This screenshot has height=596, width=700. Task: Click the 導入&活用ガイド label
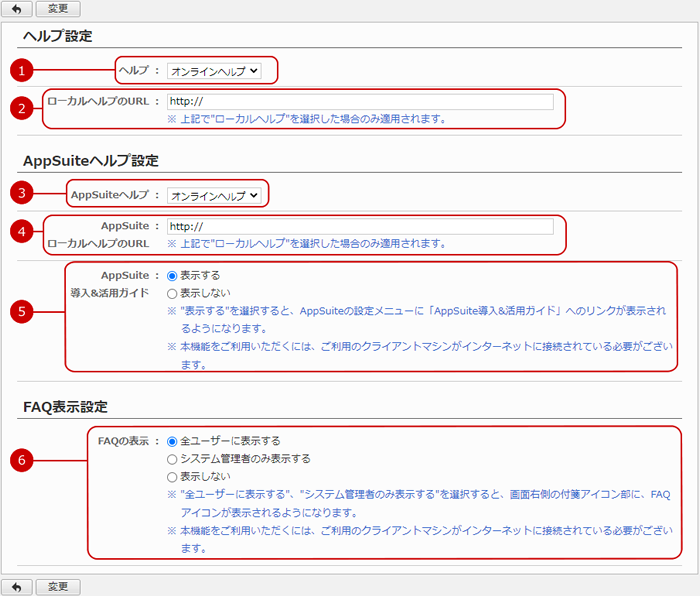(109, 293)
